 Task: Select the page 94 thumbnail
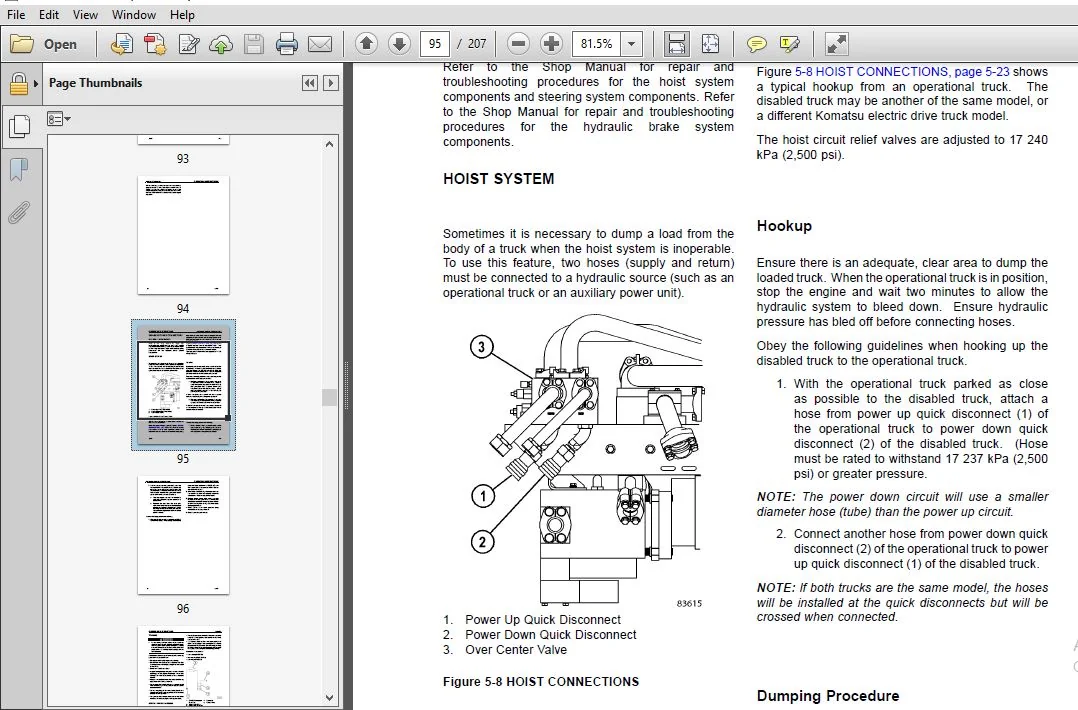coord(183,235)
